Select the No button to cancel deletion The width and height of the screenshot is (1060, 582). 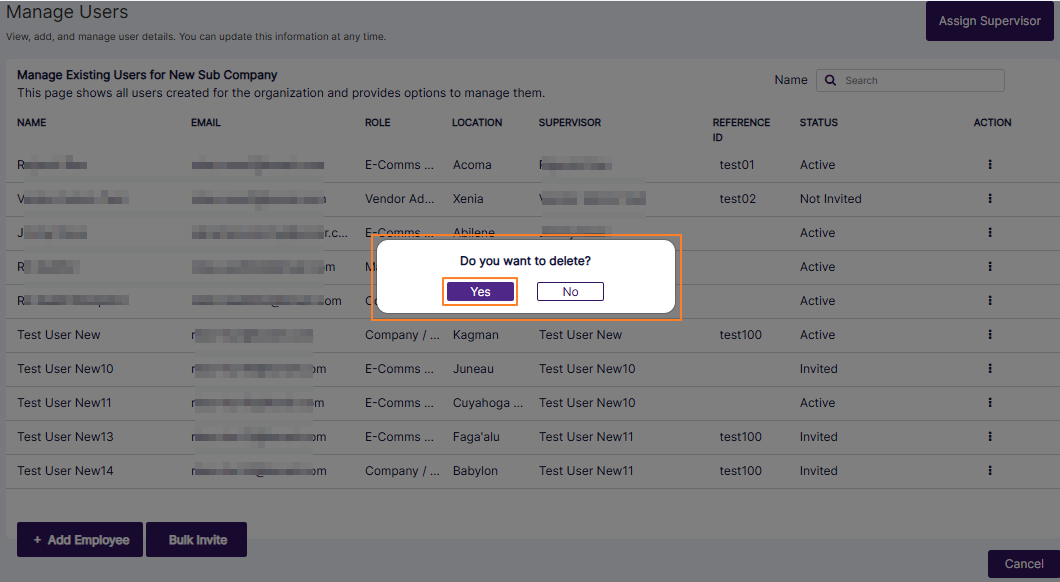click(x=570, y=291)
